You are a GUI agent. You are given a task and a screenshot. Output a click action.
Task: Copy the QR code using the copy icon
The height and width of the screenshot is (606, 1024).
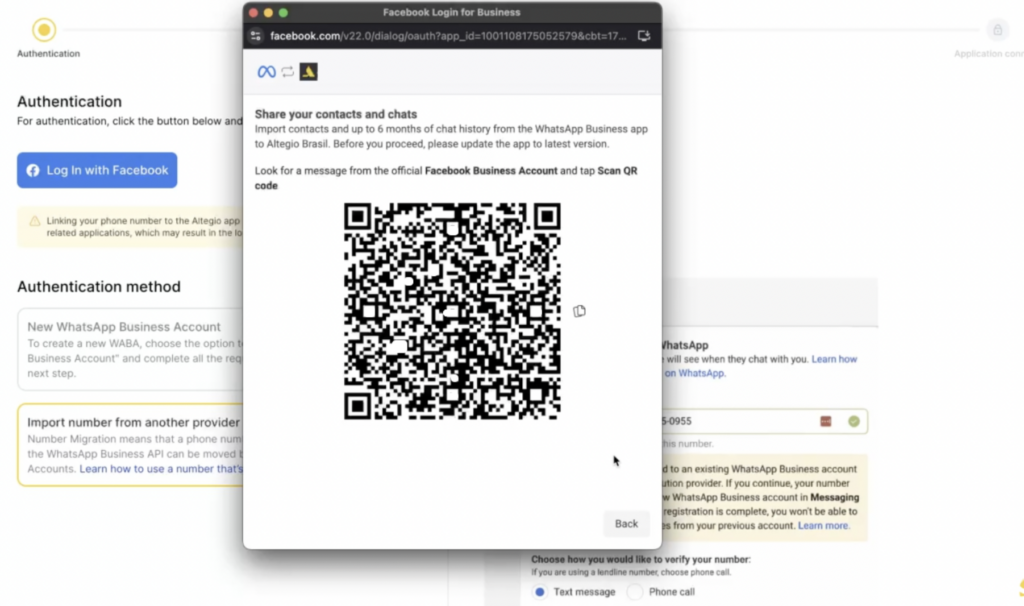pyautogui.click(x=579, y=311)
